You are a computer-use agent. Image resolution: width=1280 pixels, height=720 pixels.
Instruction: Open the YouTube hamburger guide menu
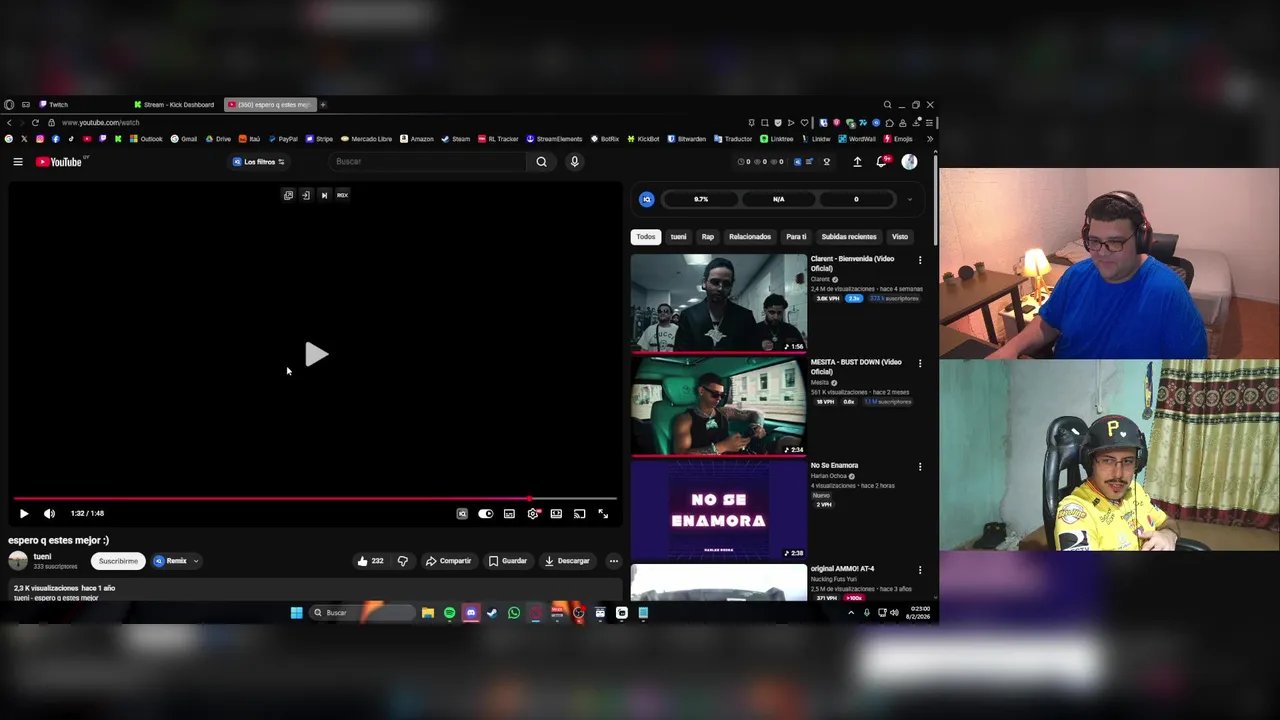(x=17, y=162)
